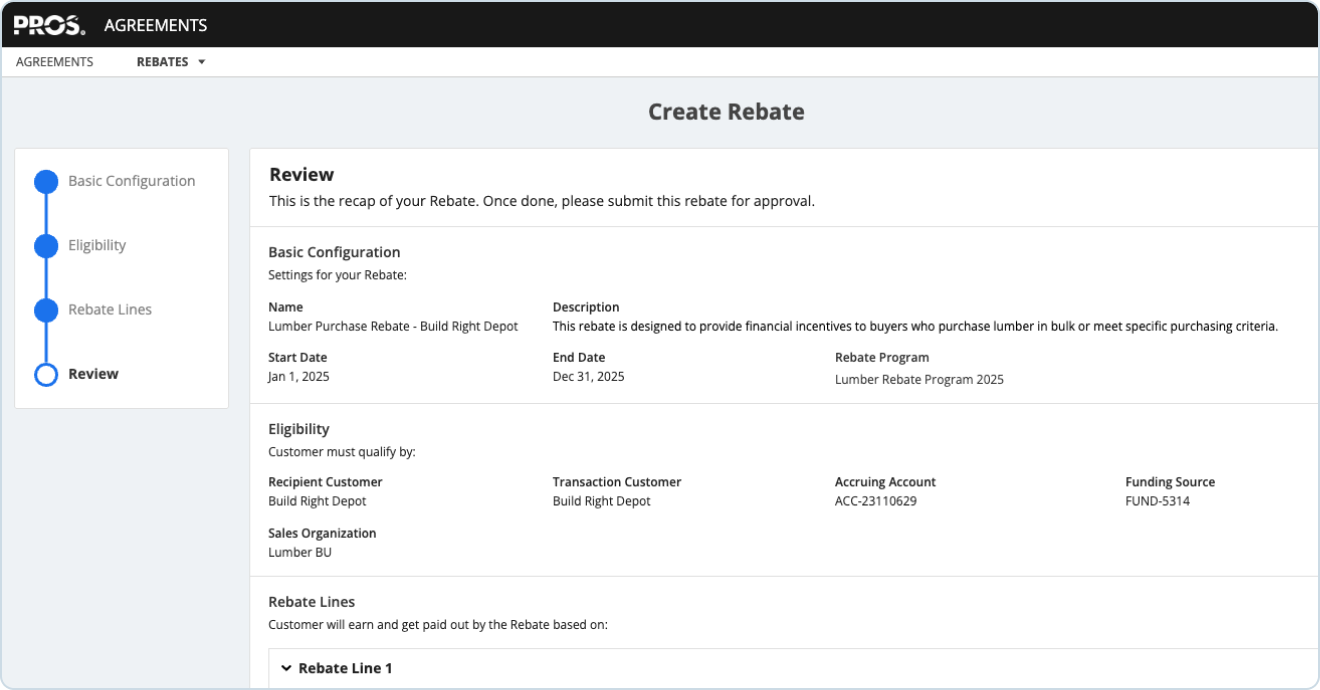Click the PROS logo in the header
This screenshot has width=1320, height=690.
49,25
